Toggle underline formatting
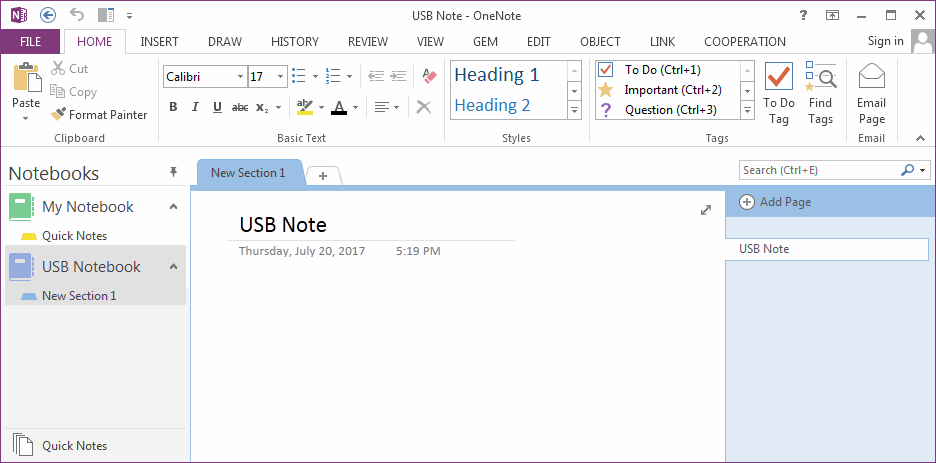This screenshot has height=463, width=936. (217, 107)
